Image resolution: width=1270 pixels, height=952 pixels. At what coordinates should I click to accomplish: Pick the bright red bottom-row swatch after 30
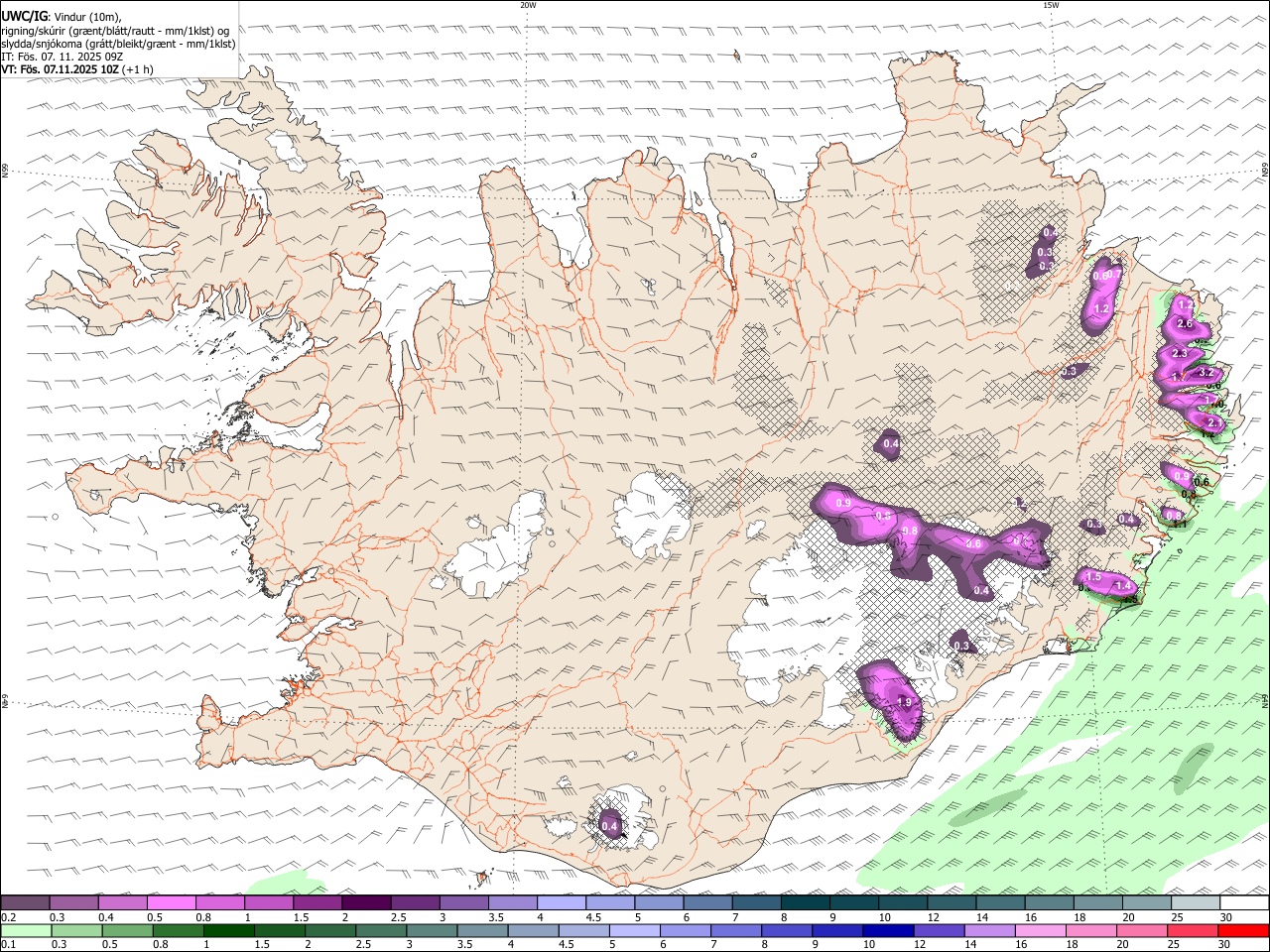(x=1241, y=931)
